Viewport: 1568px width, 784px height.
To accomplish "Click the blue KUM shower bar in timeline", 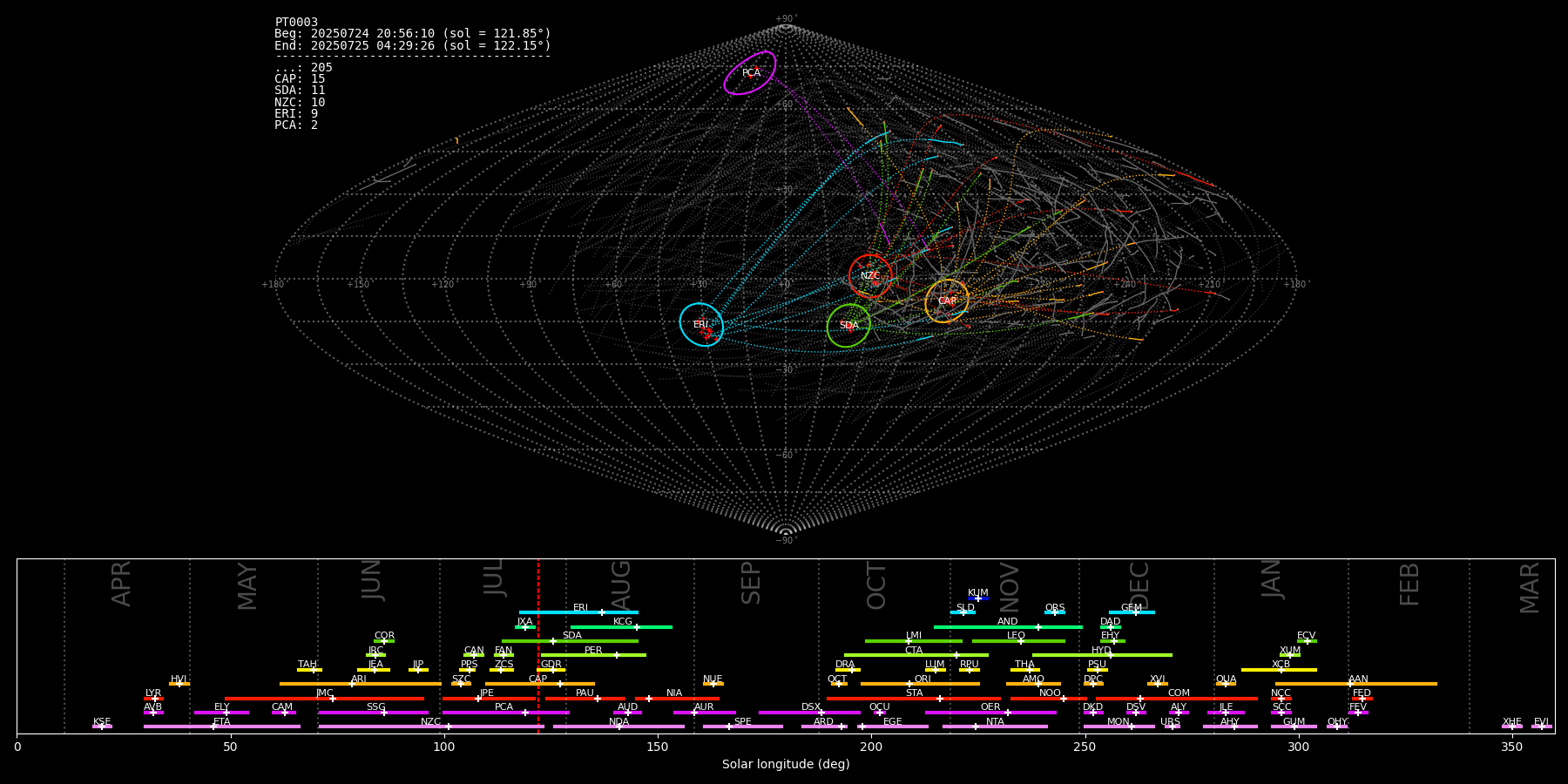I will tap(978, 598).
